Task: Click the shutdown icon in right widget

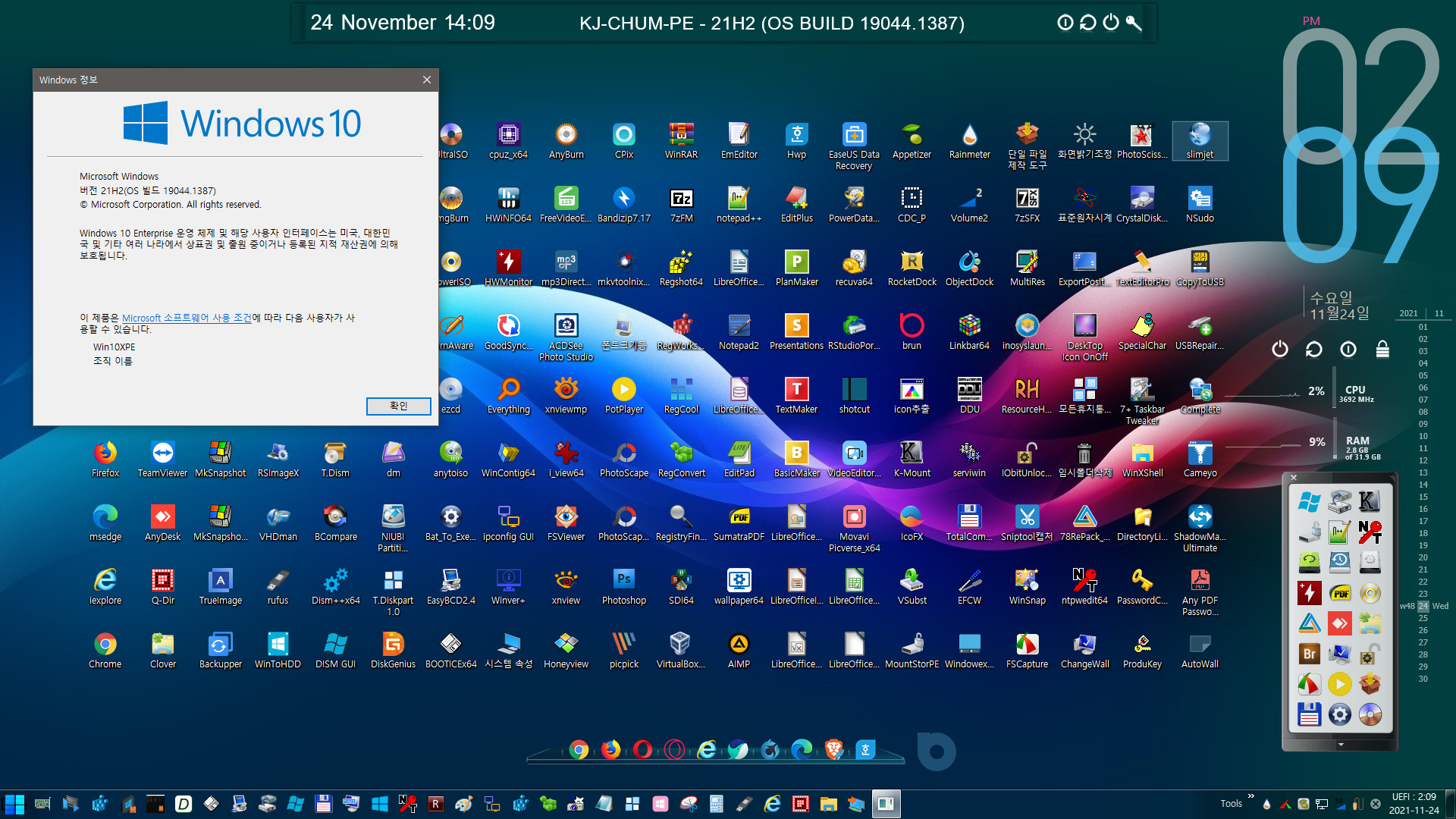Action: [1280, 349]
